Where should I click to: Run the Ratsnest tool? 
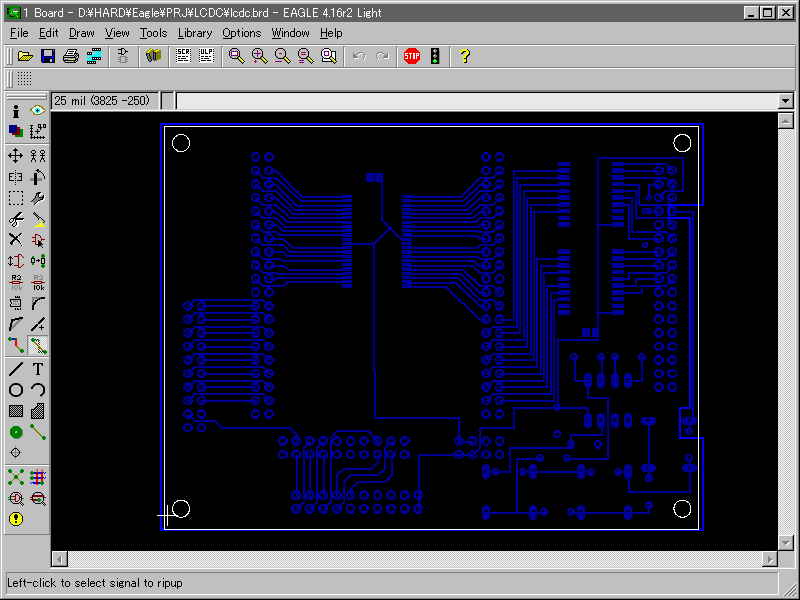tap(16, 477)
